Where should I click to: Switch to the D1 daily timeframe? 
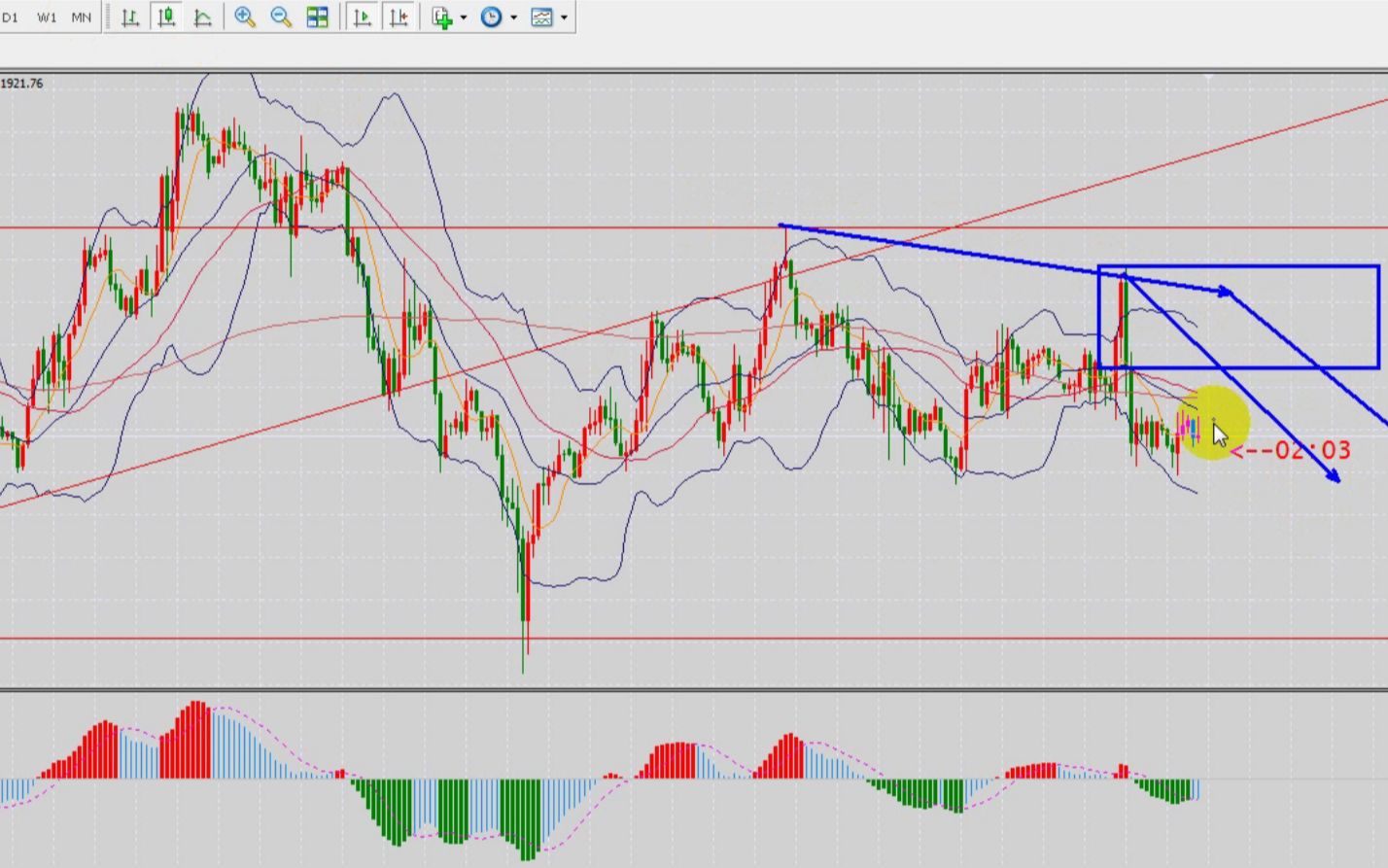click(x=10, y=17)
